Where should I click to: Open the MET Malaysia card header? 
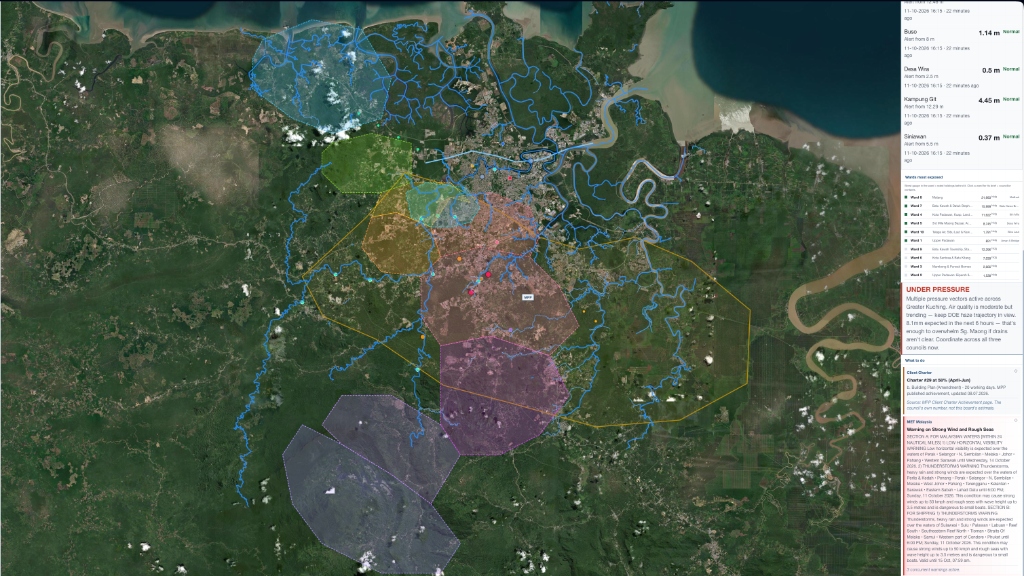coord(920,421)
